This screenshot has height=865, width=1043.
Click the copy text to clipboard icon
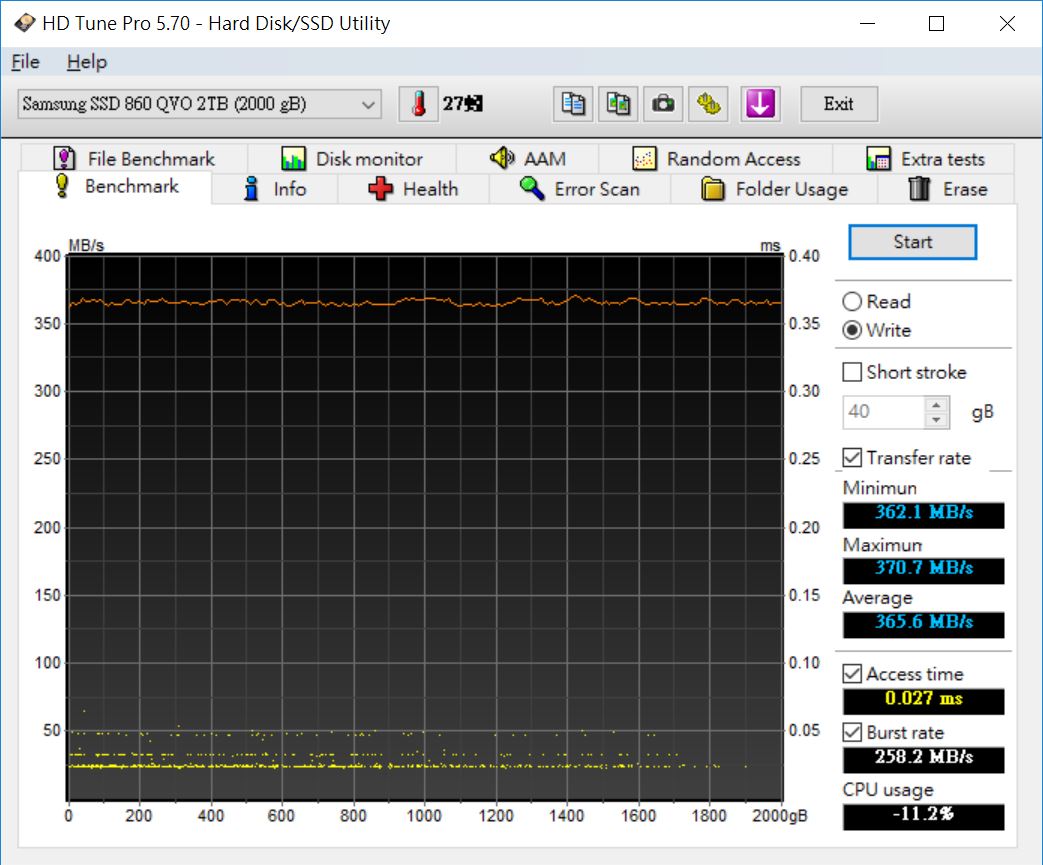[574, 104]
